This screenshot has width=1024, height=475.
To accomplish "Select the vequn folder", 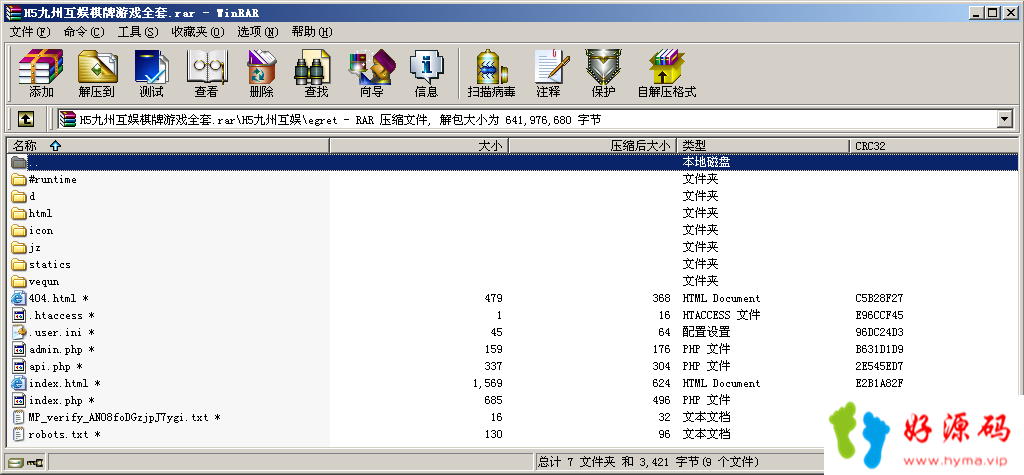I will (44, 281).
